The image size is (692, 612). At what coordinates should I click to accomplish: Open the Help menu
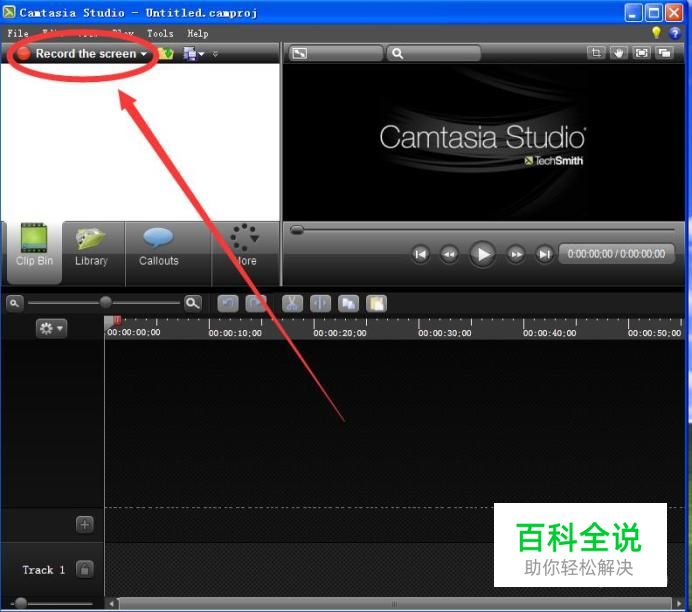[198, 33]
